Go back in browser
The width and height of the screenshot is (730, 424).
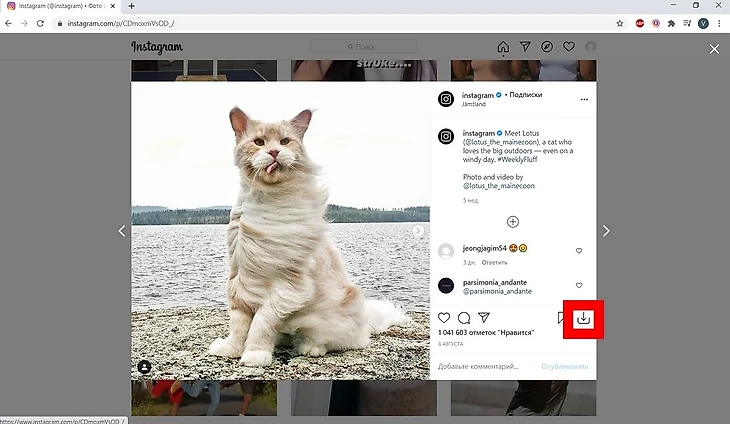pyautogui.click(x=8, y=23)
